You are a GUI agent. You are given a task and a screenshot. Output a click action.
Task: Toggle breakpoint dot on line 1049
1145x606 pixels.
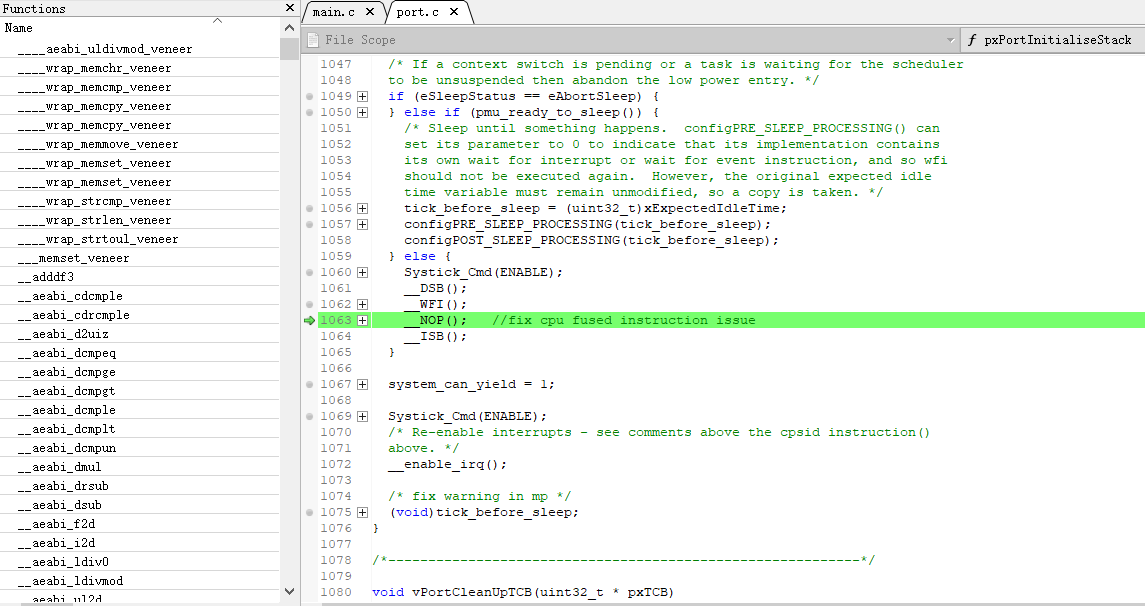click(x=309, y=96)
